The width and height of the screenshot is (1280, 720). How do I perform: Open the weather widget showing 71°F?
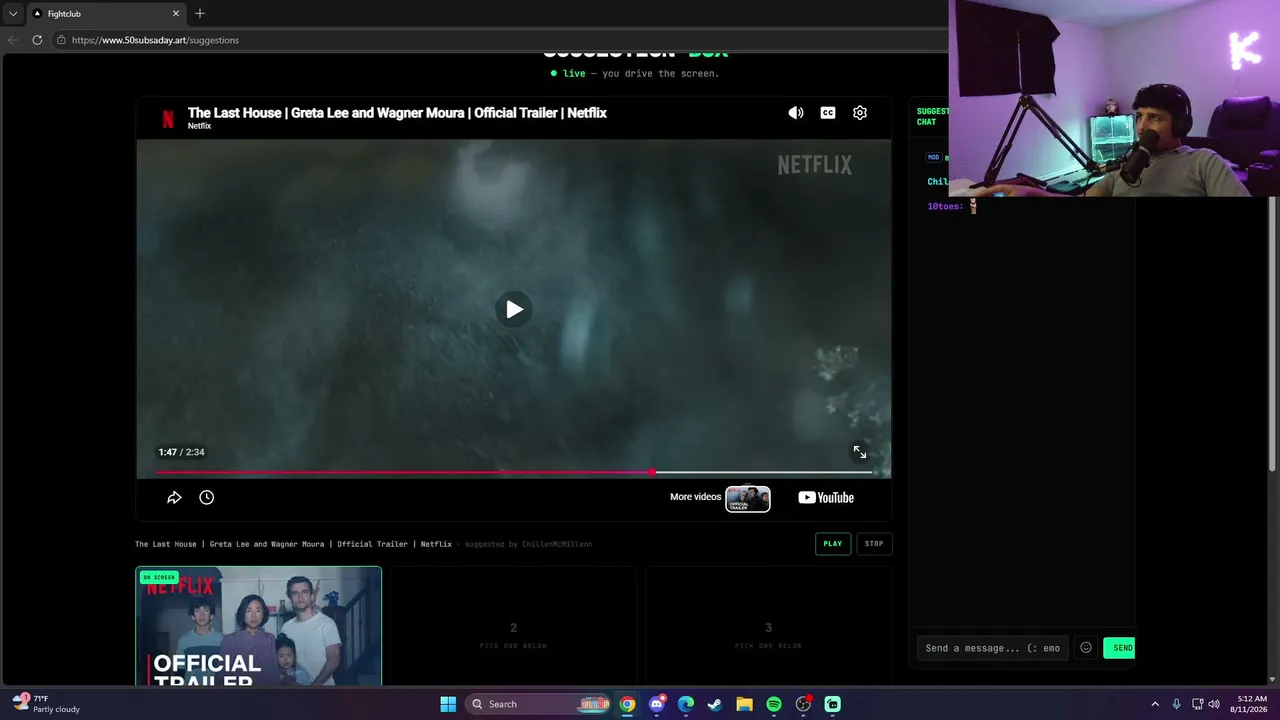tap(46, 704)
